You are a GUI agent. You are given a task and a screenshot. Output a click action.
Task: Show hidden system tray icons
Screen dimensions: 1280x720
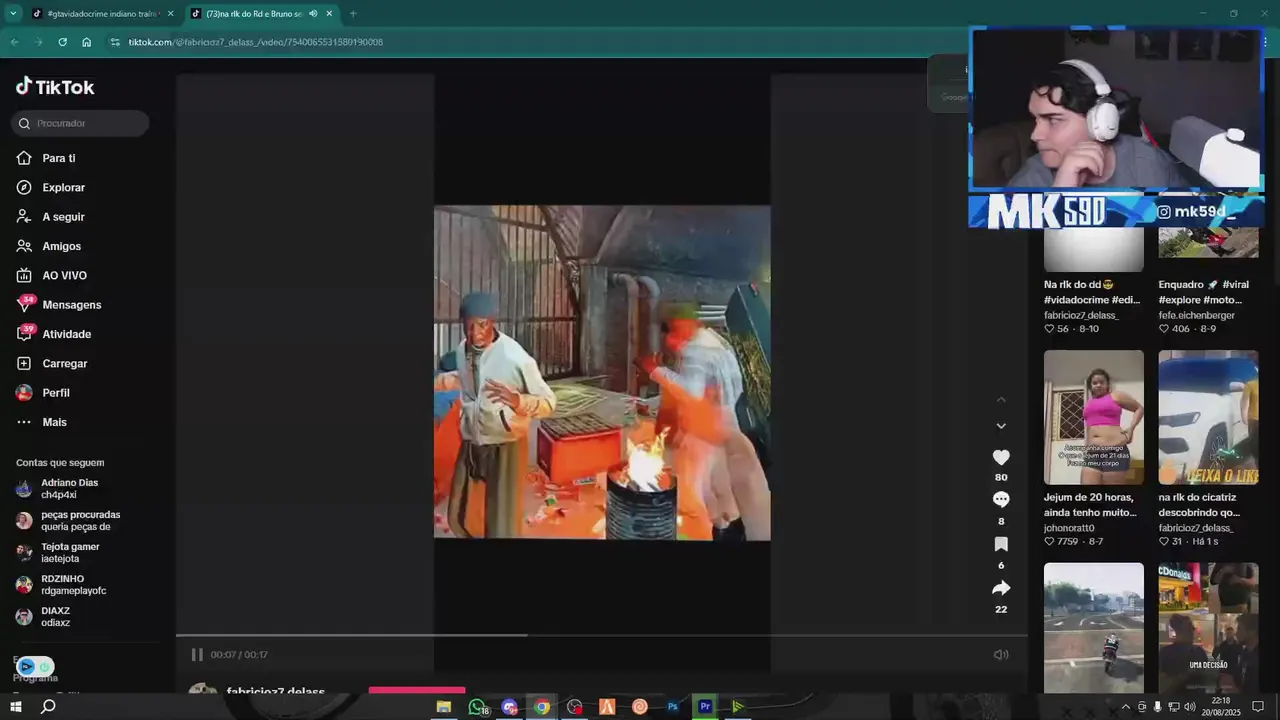click(1125, 707)
